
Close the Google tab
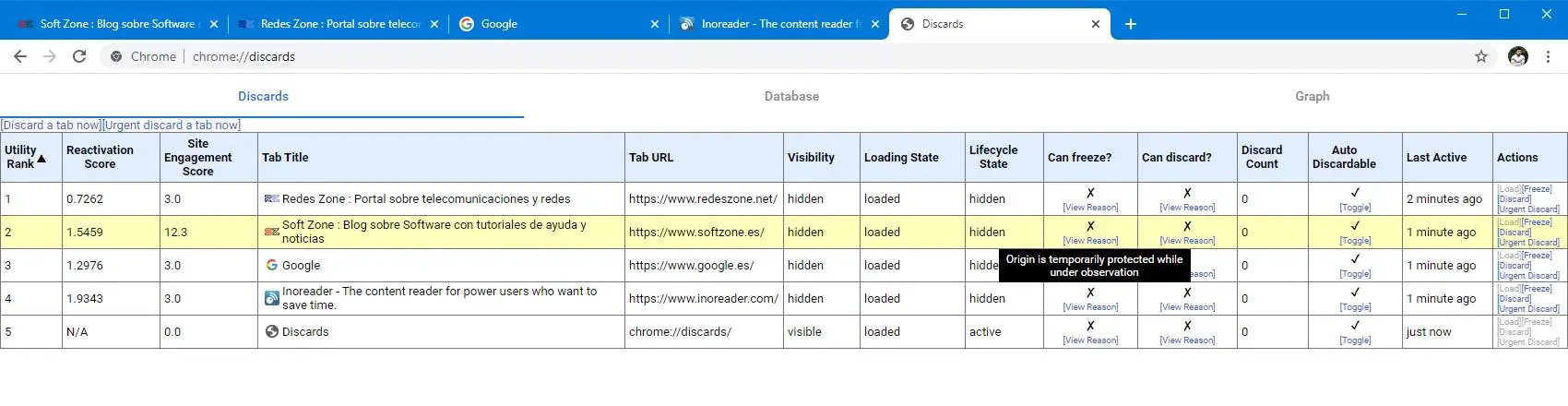tap(655, 24)
